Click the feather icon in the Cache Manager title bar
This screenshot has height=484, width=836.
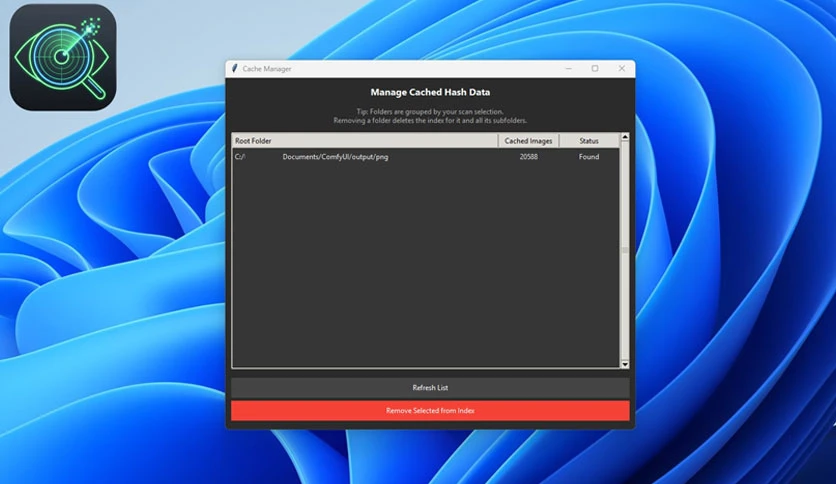[x=234, y=68]
